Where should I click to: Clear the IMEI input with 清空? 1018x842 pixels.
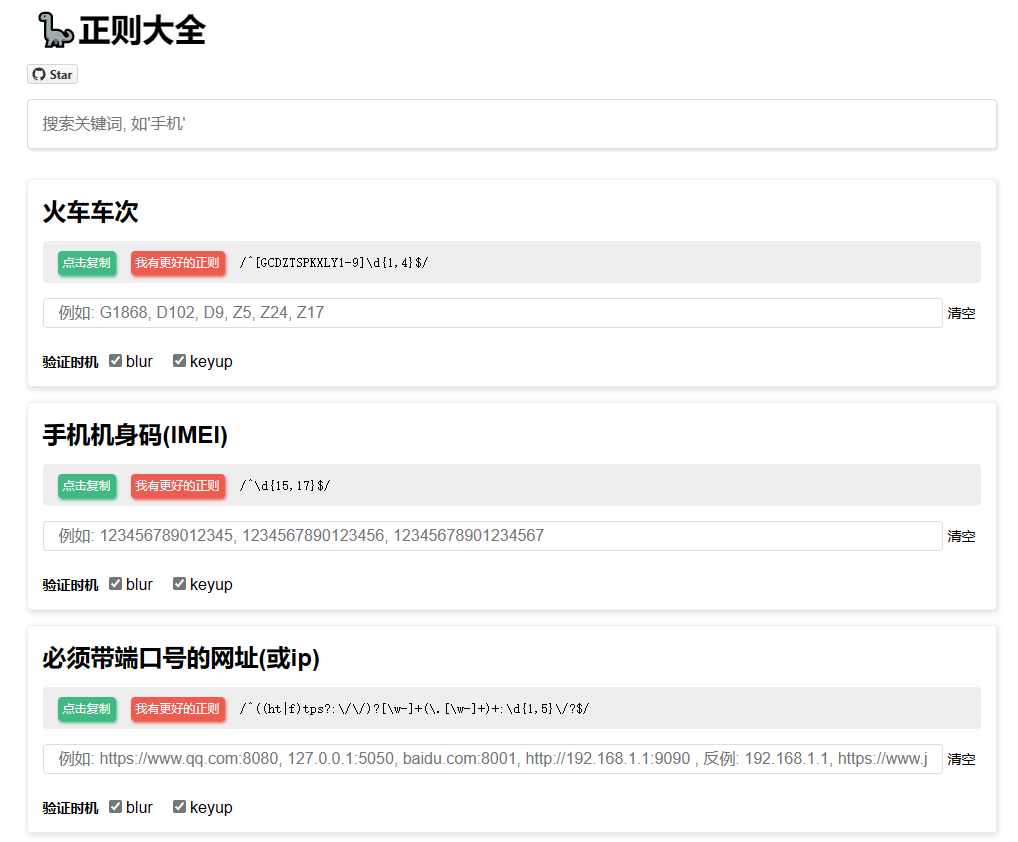coord(961,536)
